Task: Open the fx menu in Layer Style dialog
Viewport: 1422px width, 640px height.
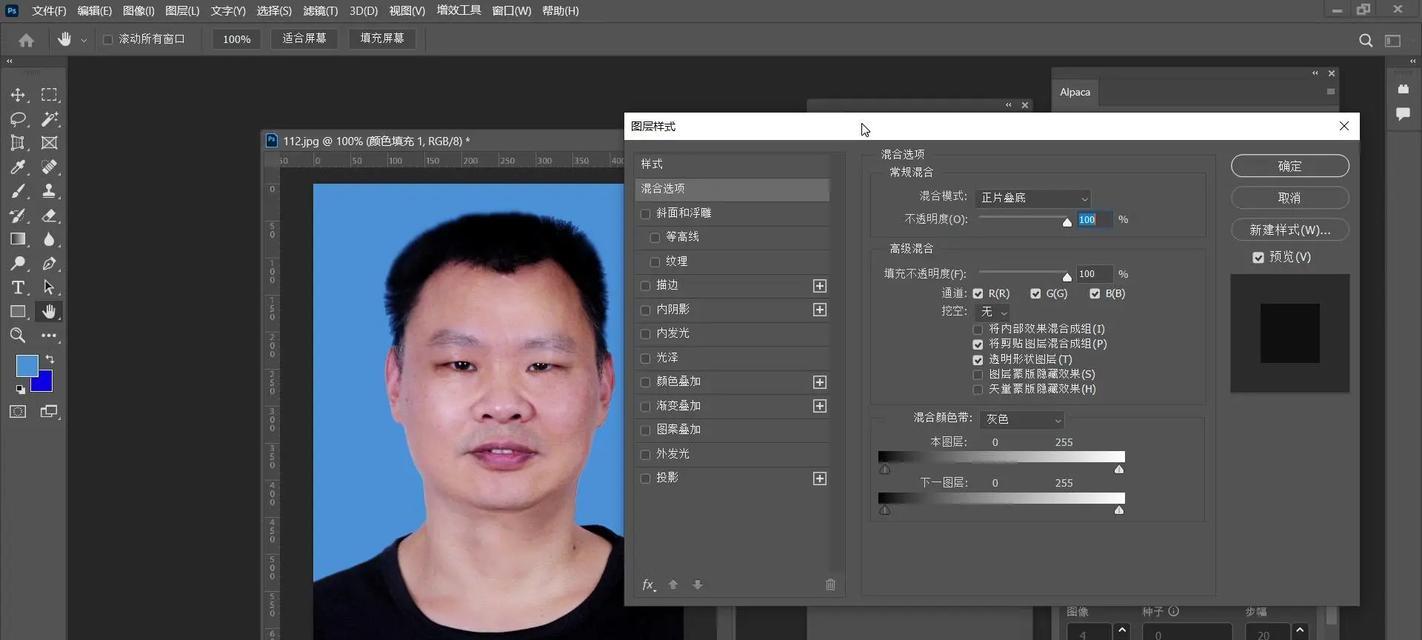Action: click(x=649, y=585)
